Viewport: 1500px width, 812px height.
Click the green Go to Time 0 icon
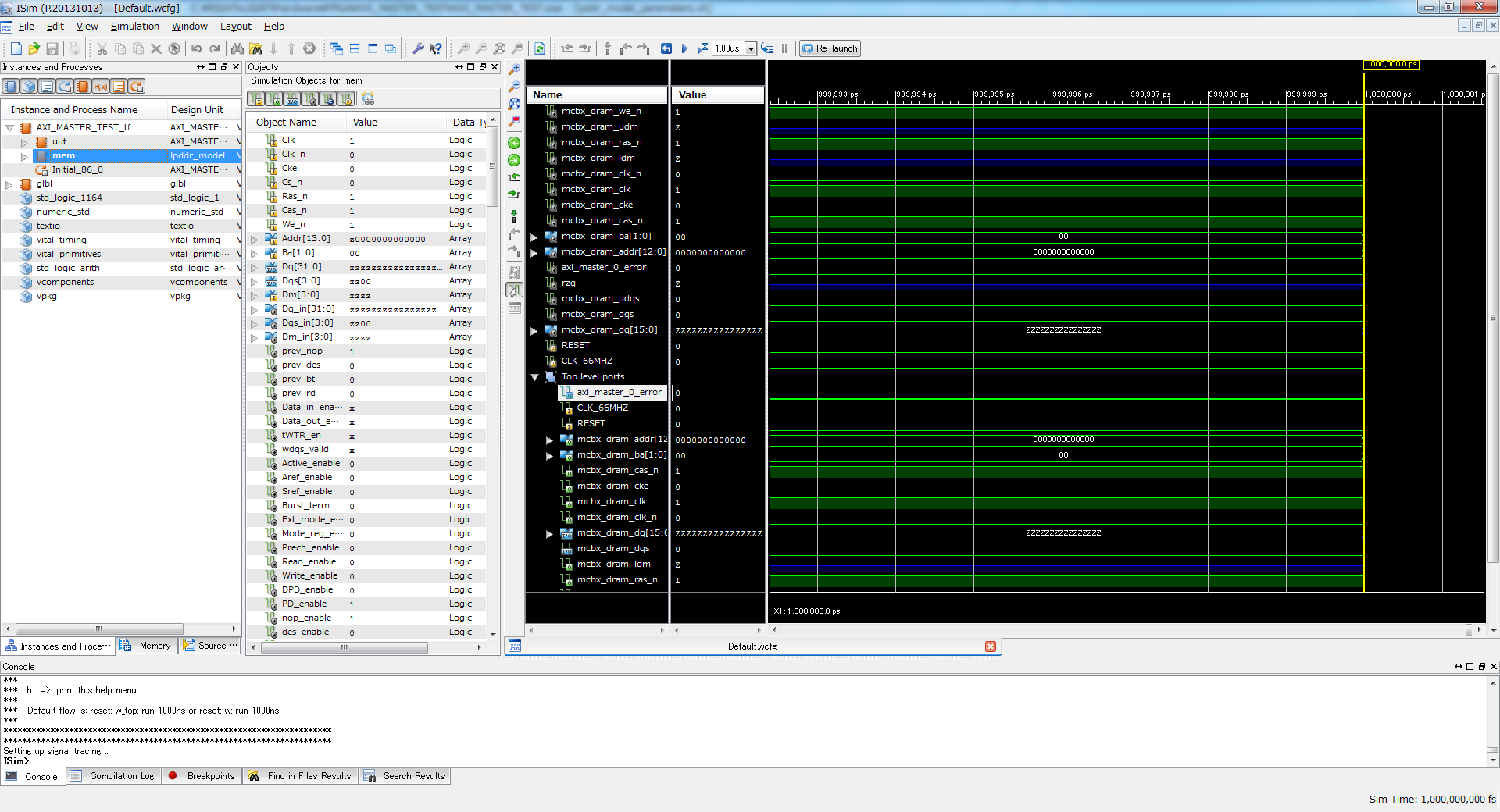(x=514, y=143)
